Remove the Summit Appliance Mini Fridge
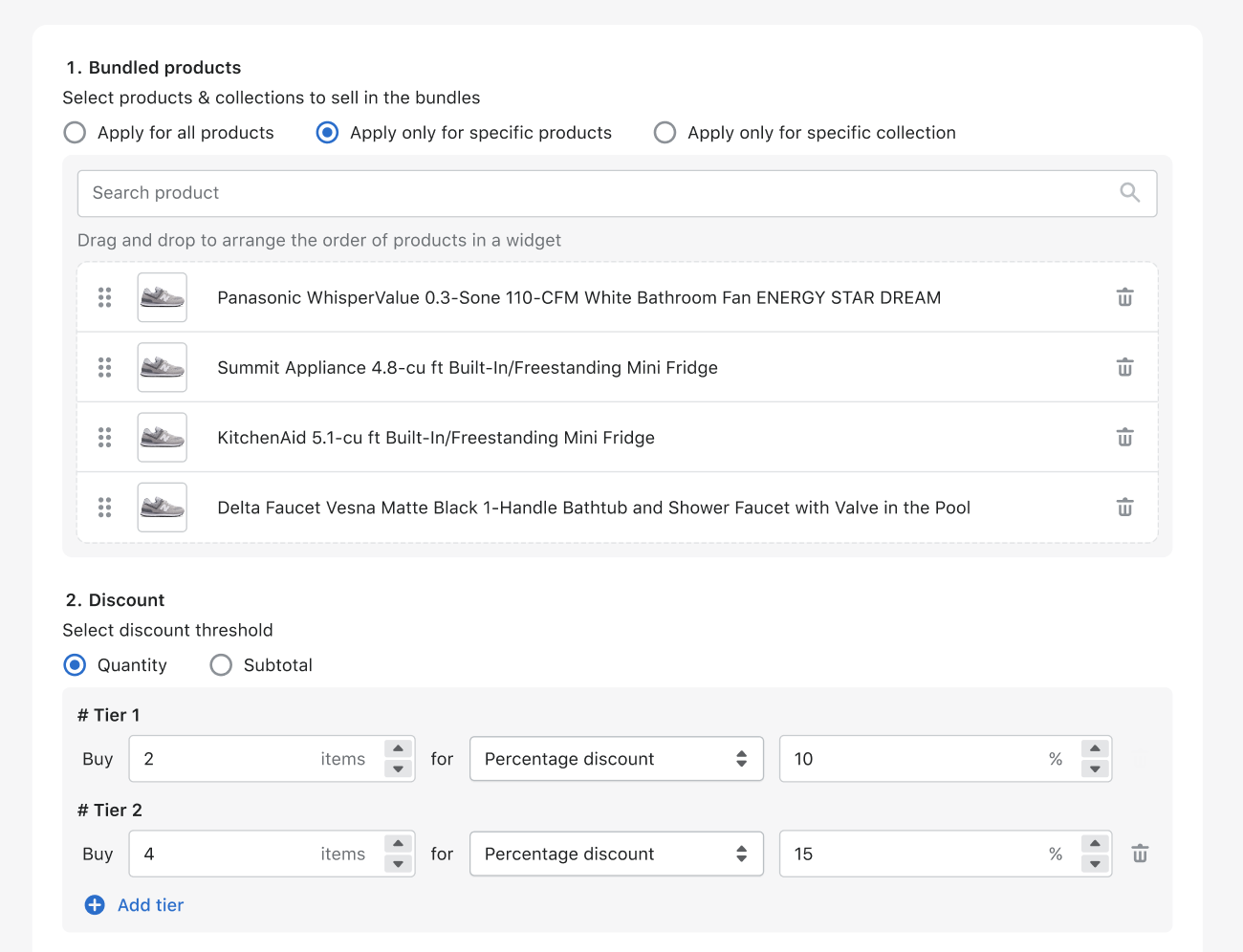The image size is (1243, 952). tap(1124, 367)
